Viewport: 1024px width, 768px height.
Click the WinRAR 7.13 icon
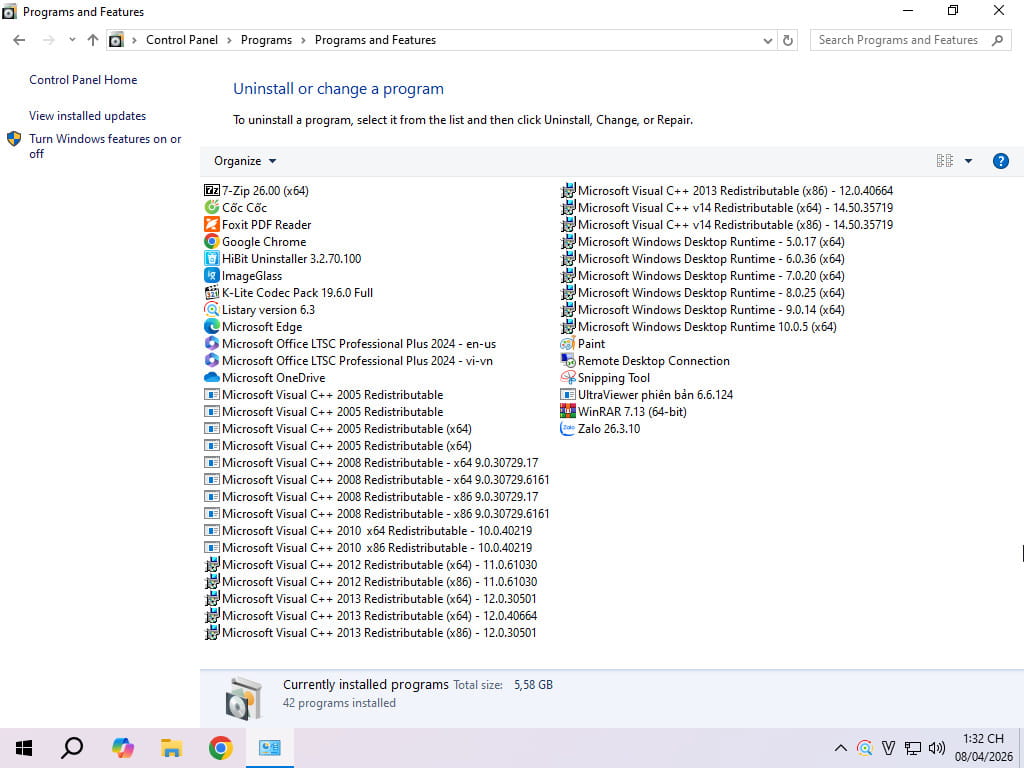pos(568,411)
